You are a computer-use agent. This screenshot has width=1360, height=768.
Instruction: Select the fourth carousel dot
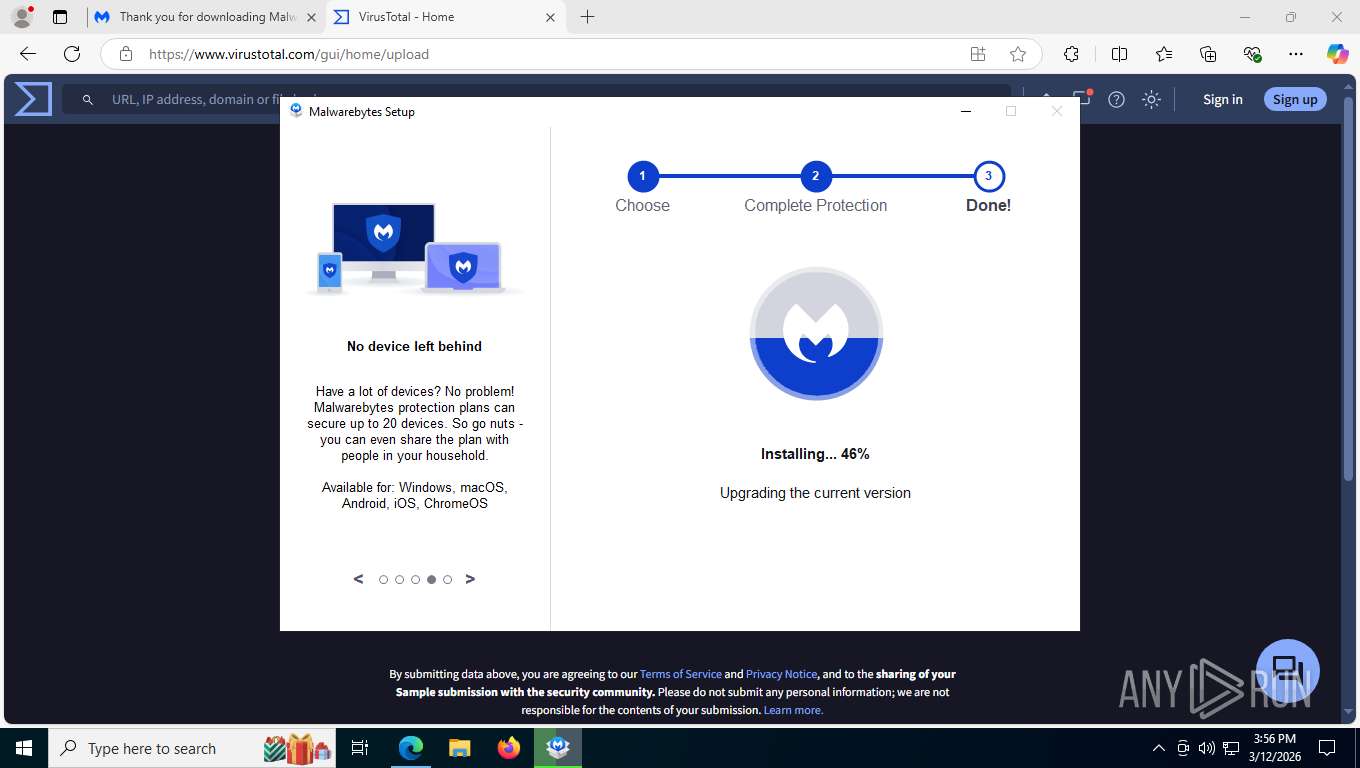[431, 580]
